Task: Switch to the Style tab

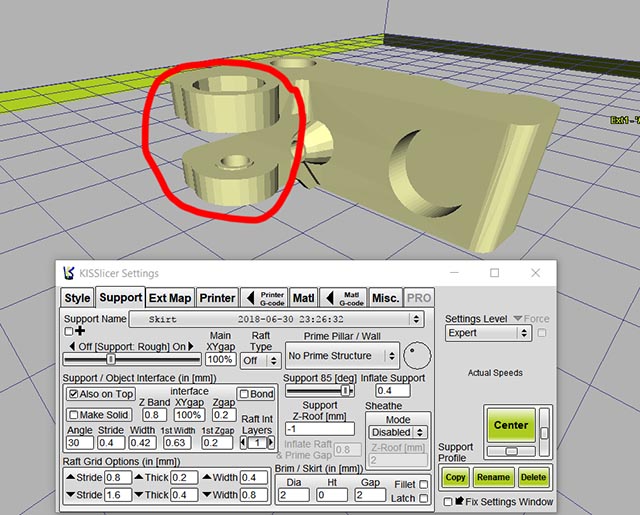Action: tap(77, 298)
